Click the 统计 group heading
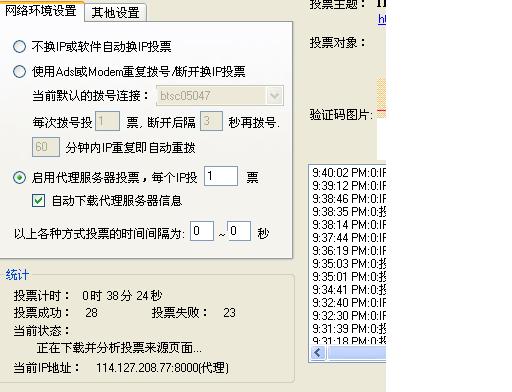Screen dimensions: 512x392 pos(17,275)
